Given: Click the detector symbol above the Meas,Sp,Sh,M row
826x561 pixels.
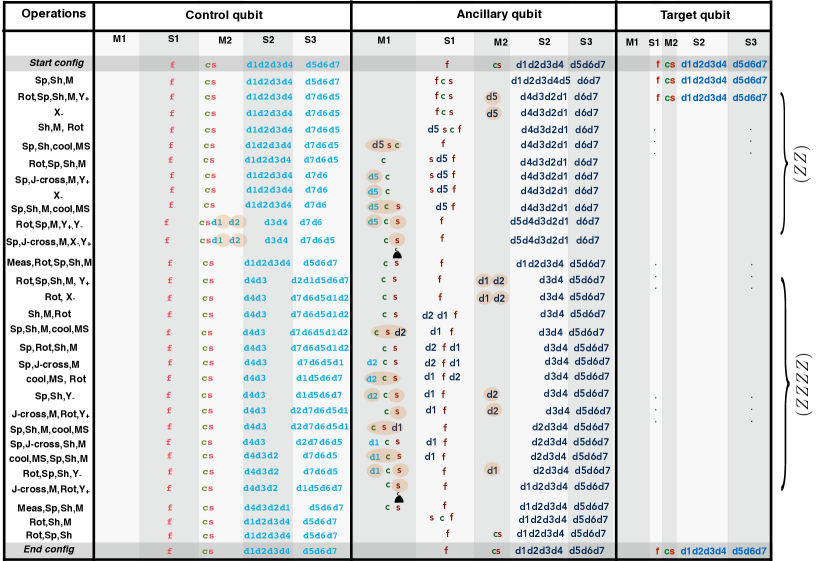Looking at the screenshot, I should coord(399,498).
